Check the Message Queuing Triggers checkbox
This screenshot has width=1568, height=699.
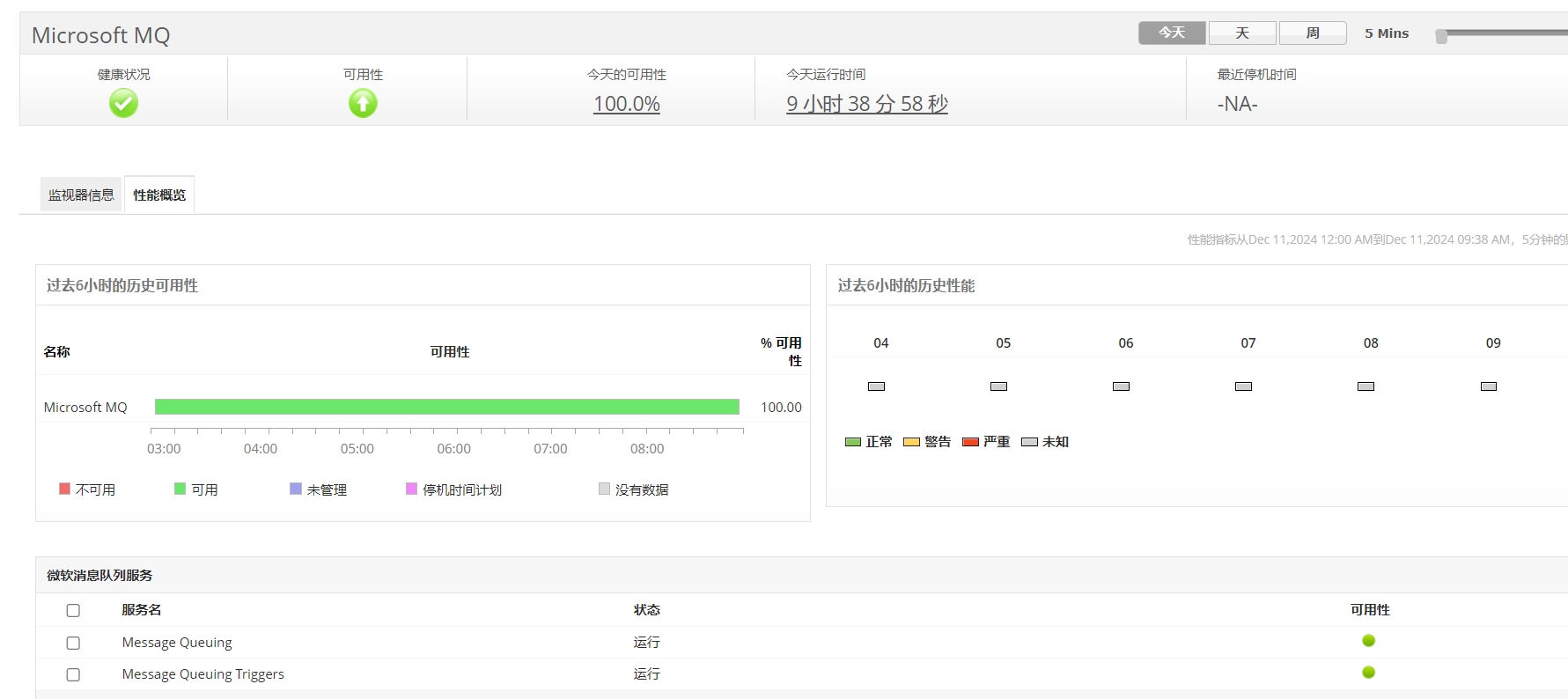[x=73, y=675]
